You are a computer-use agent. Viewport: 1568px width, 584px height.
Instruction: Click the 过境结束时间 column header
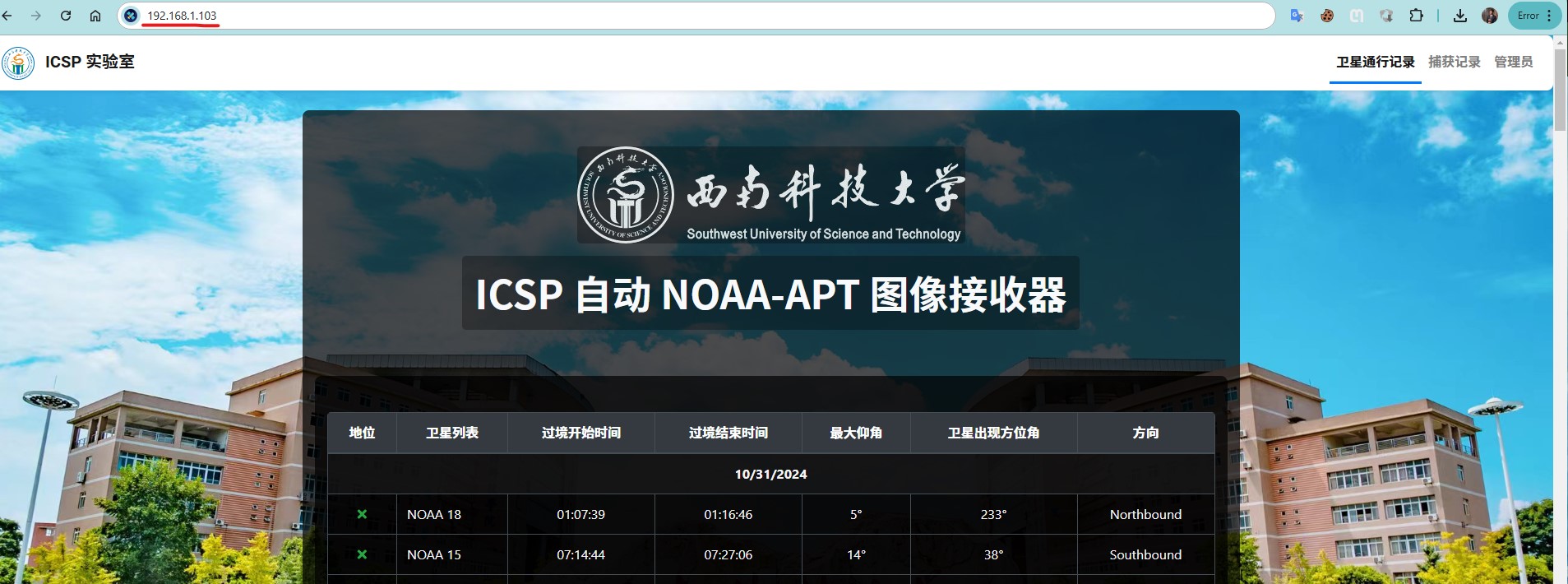tap(728, 433)
